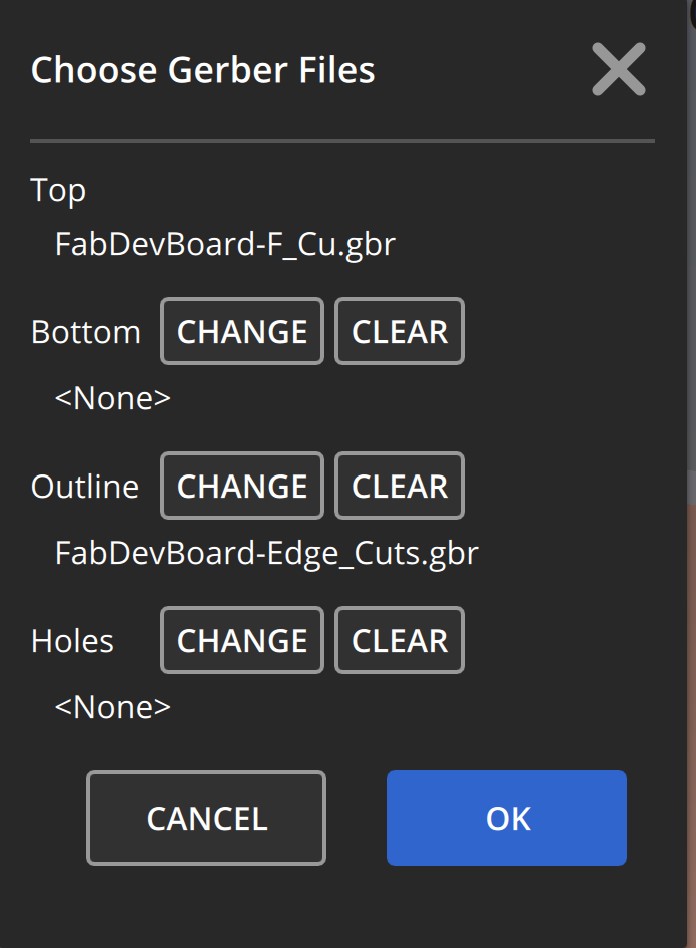This screenshot has width=696, height=948.
Task: Click the FabDevBoard-F_Cu.gbr file name
Action: [225, 244]
